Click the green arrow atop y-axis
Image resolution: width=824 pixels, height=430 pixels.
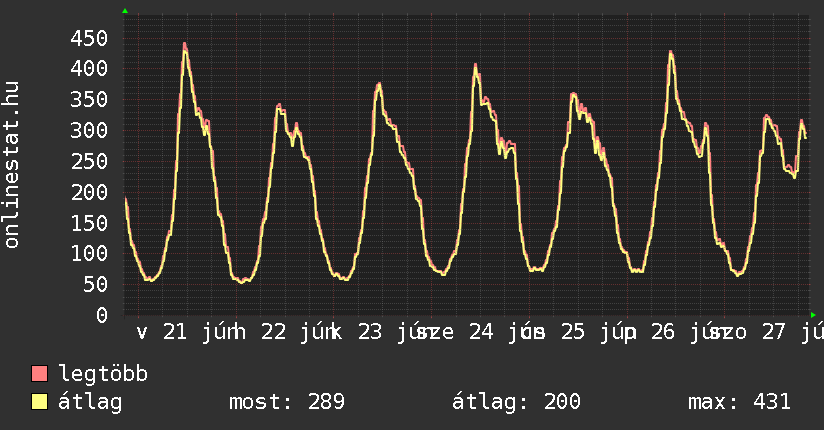[125, 11]
